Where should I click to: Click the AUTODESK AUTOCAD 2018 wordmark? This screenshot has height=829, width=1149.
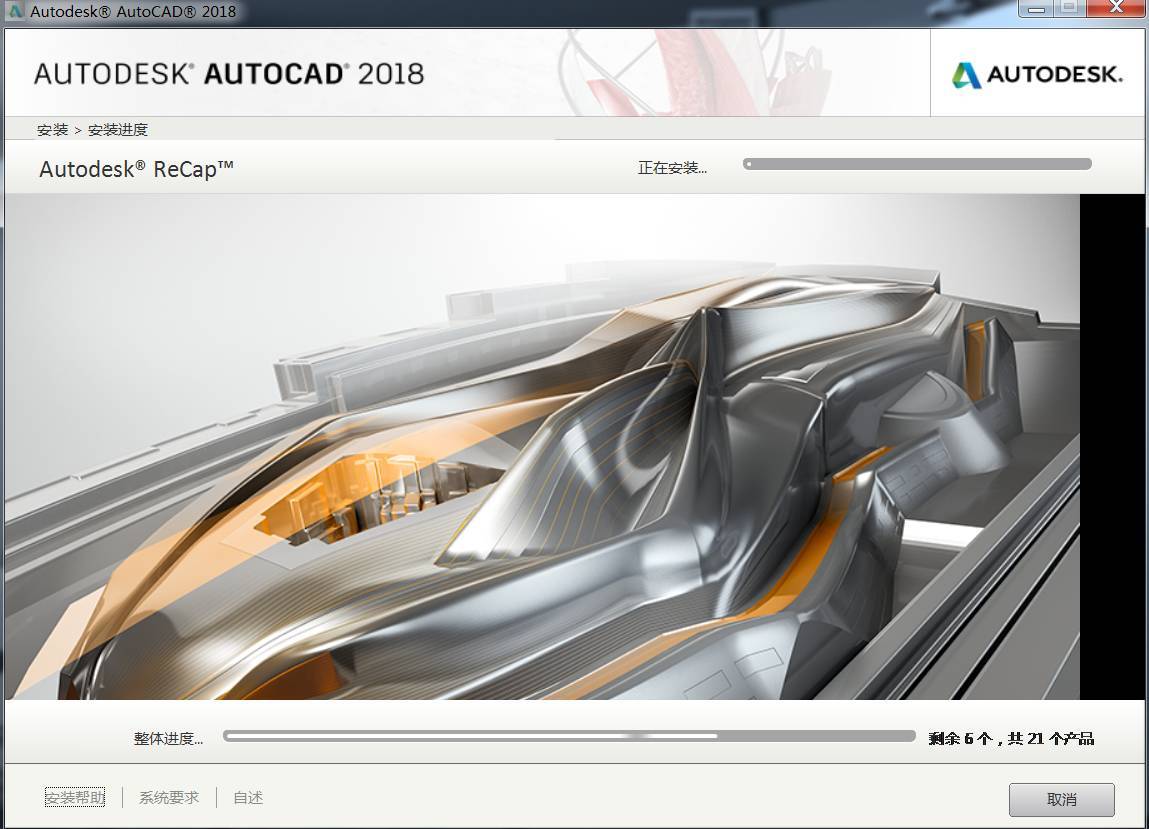[228, 72]
